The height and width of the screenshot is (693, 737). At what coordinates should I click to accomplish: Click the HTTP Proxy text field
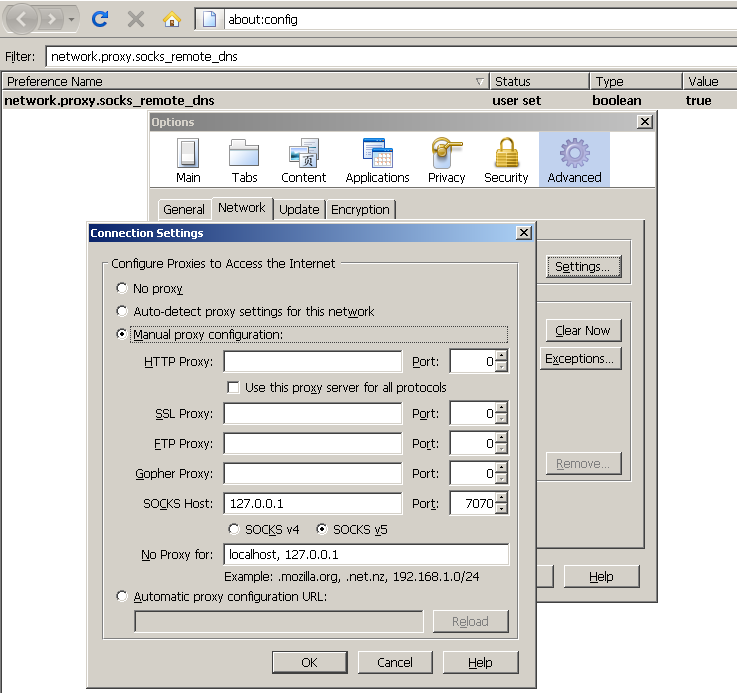tap(313, 362)
